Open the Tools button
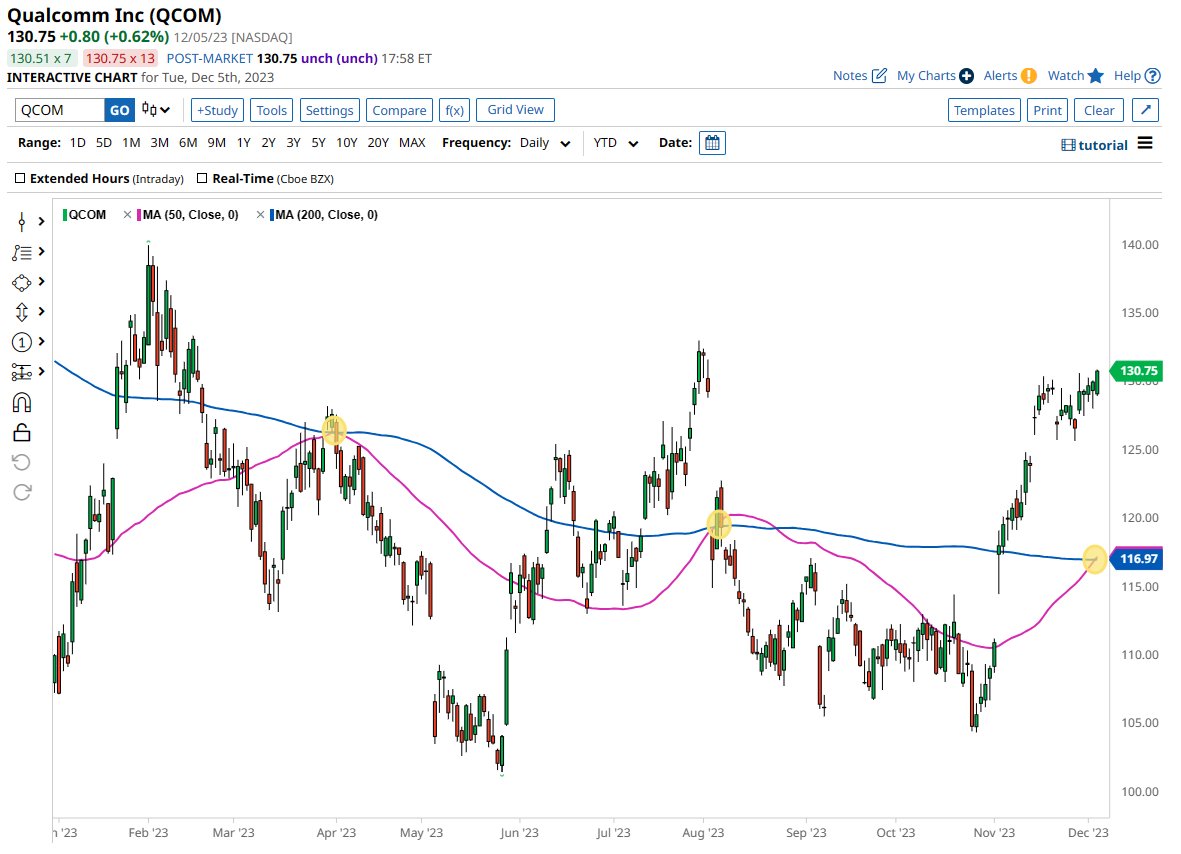 [x=271, y=110]
